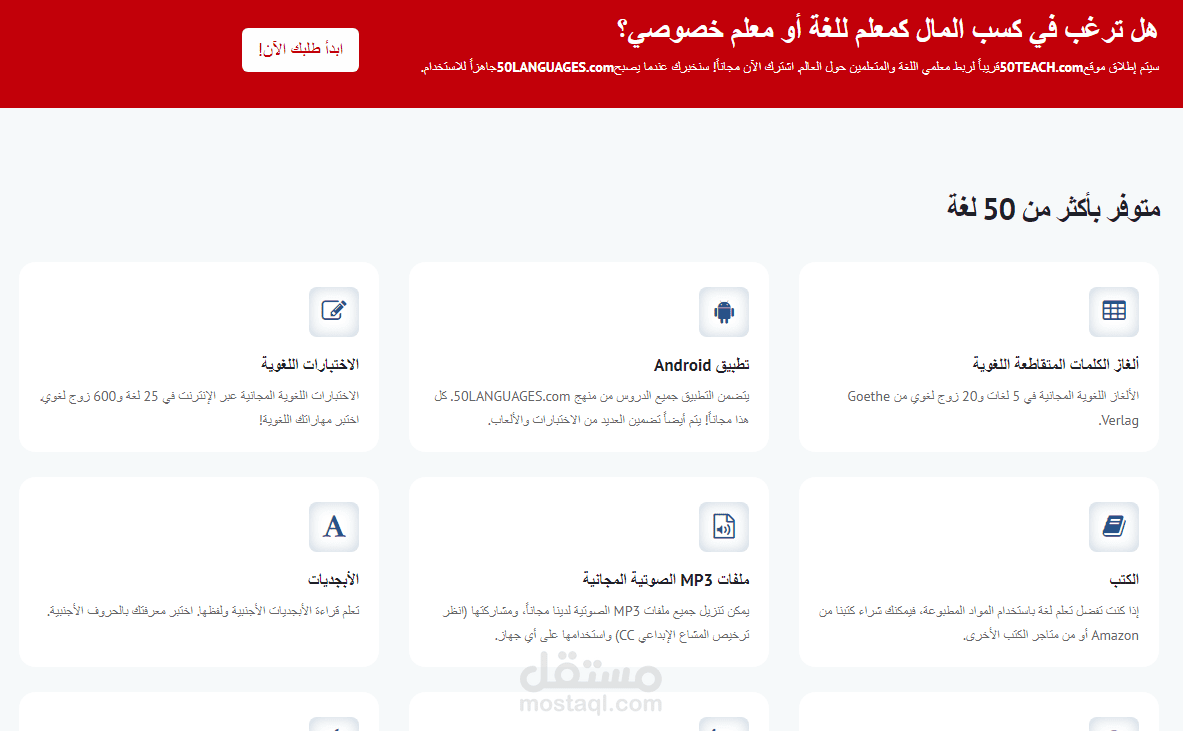Screen dimensions: 1183x731
Task: Click the MP3 audio file icon
Action: [724, 527]
